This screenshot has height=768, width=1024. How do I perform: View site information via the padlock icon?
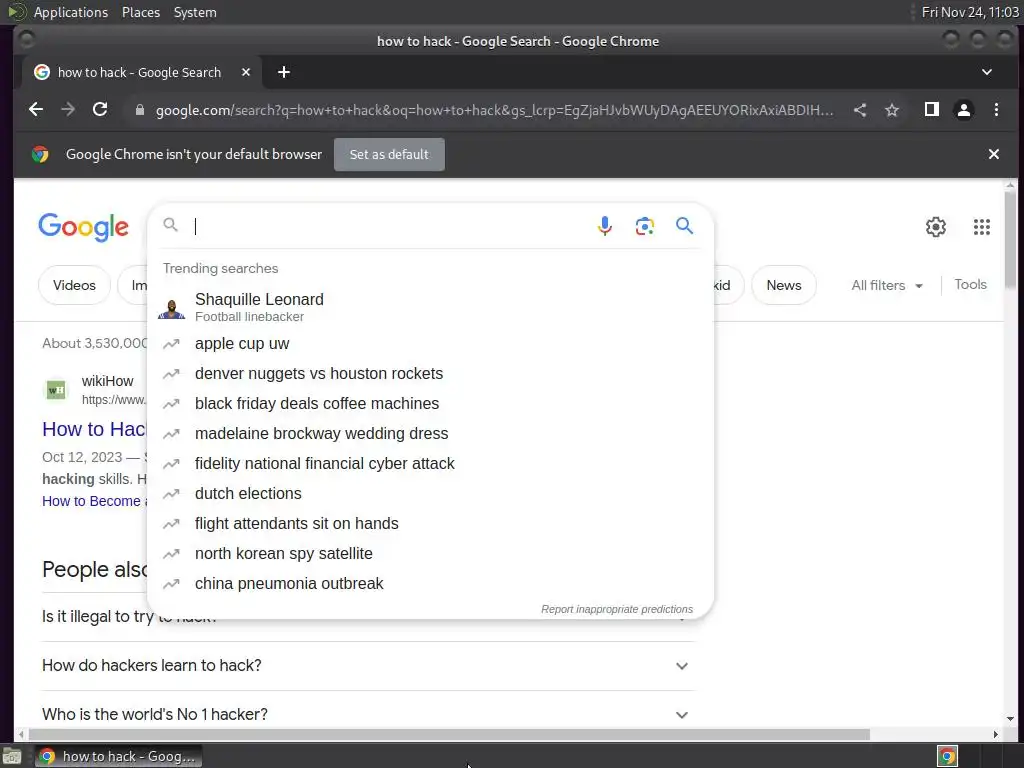139,110
